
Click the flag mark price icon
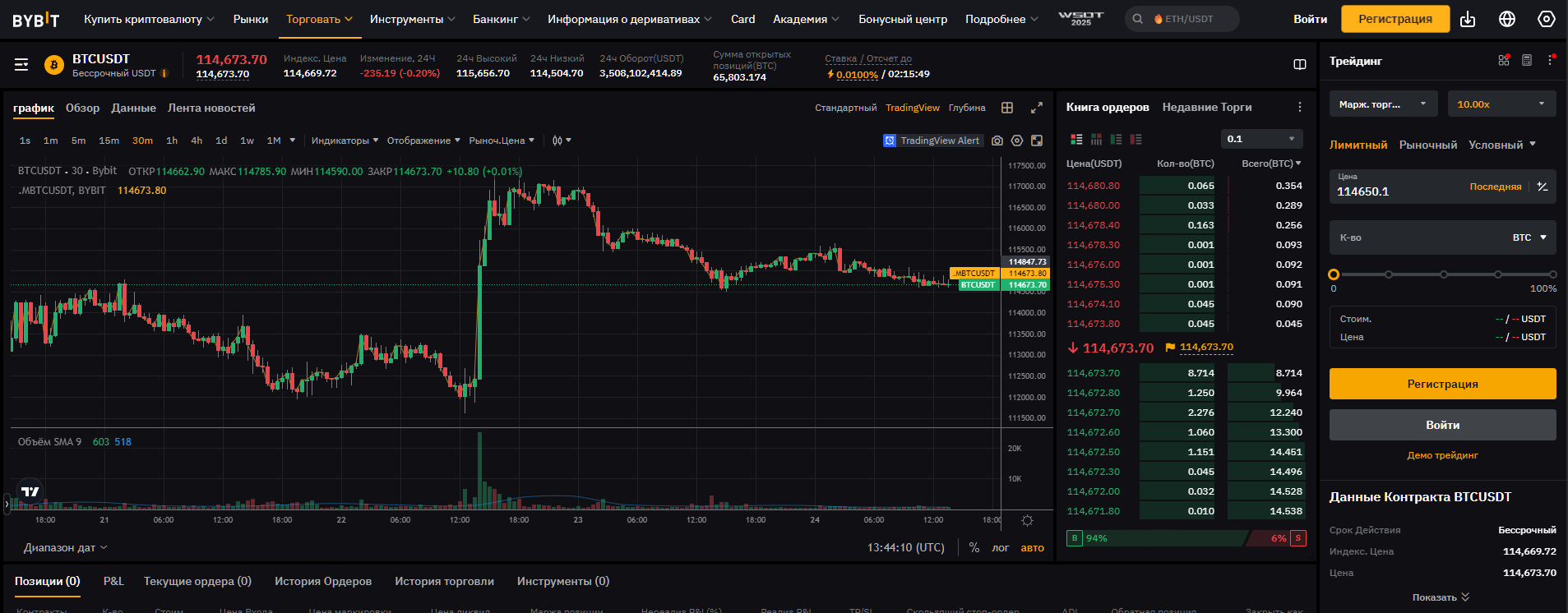click(x=1170, y=348)
